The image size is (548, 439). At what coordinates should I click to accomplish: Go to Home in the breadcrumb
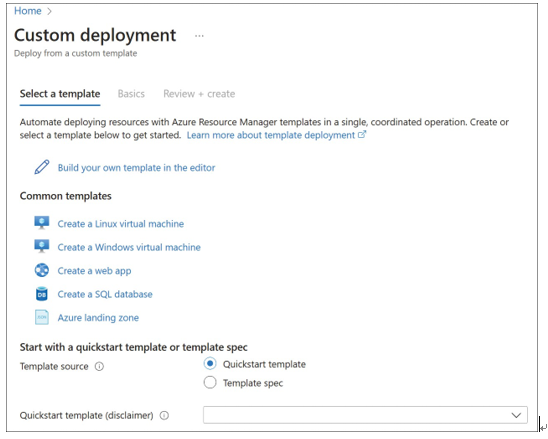click(28, 11)
